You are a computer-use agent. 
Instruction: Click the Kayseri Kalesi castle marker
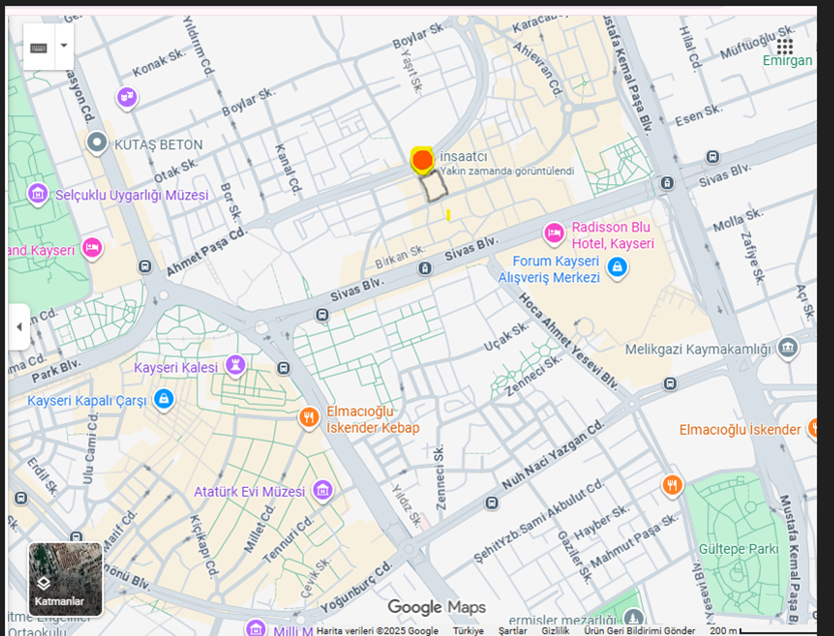coord(235,363)
